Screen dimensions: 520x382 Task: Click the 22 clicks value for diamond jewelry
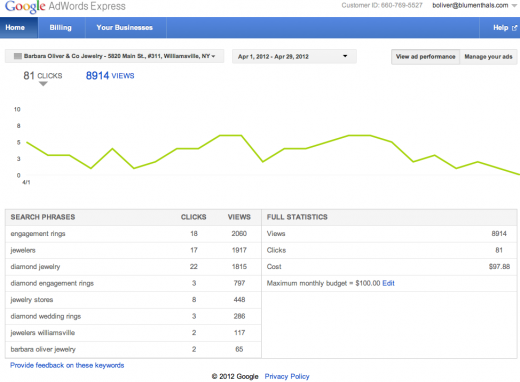pyautogui.click(x=194, y=267)
